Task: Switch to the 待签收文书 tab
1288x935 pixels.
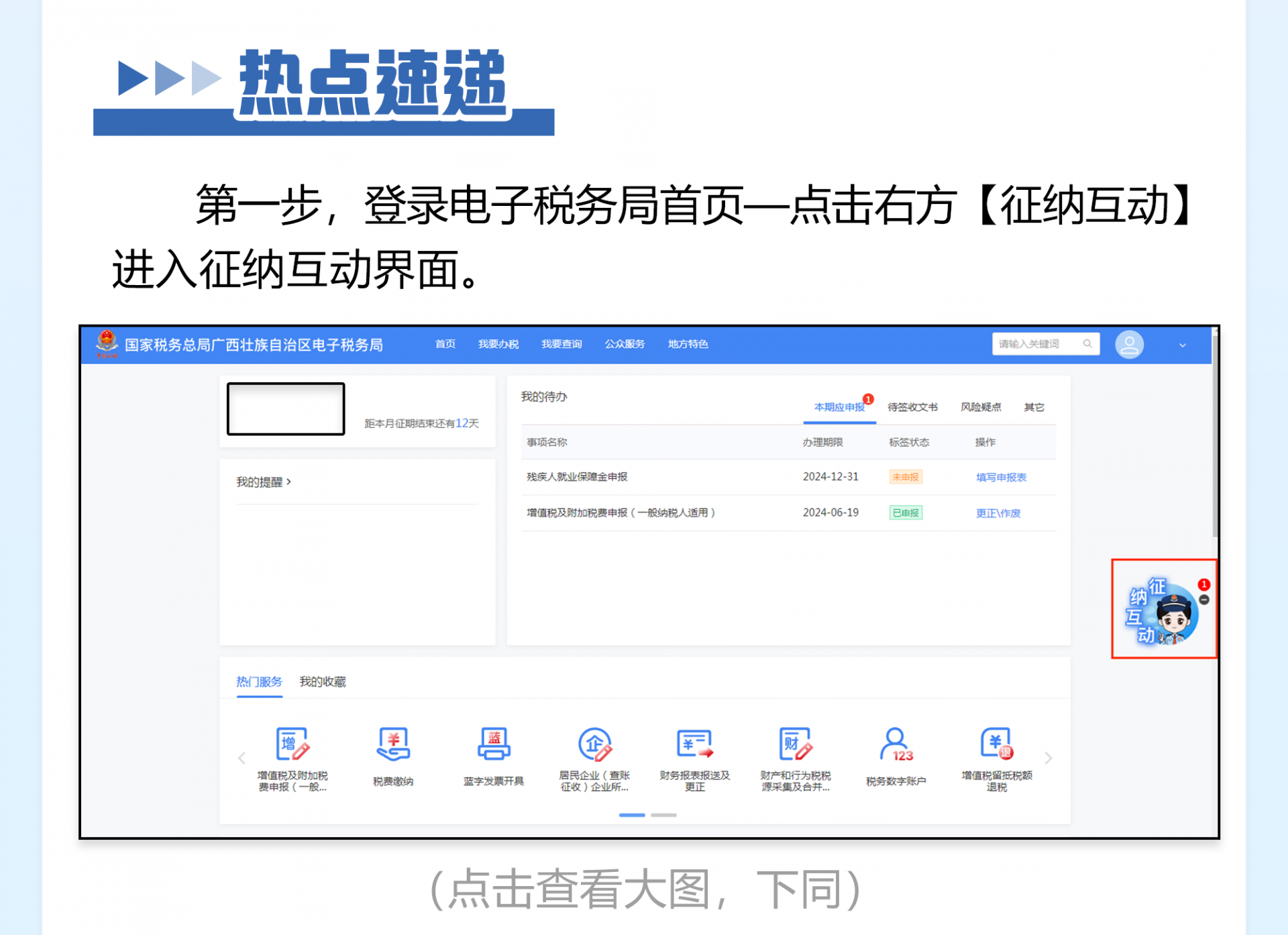Action: click(x=912, y=407)
